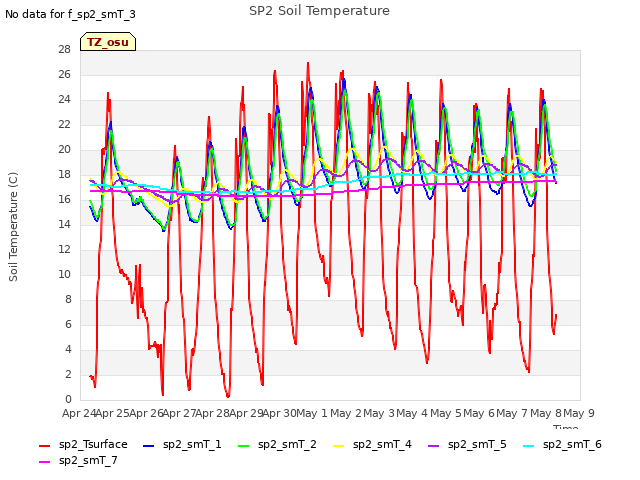Click the Apr 27 x-axis tick label
640x480 pixels.
point(179,413)
